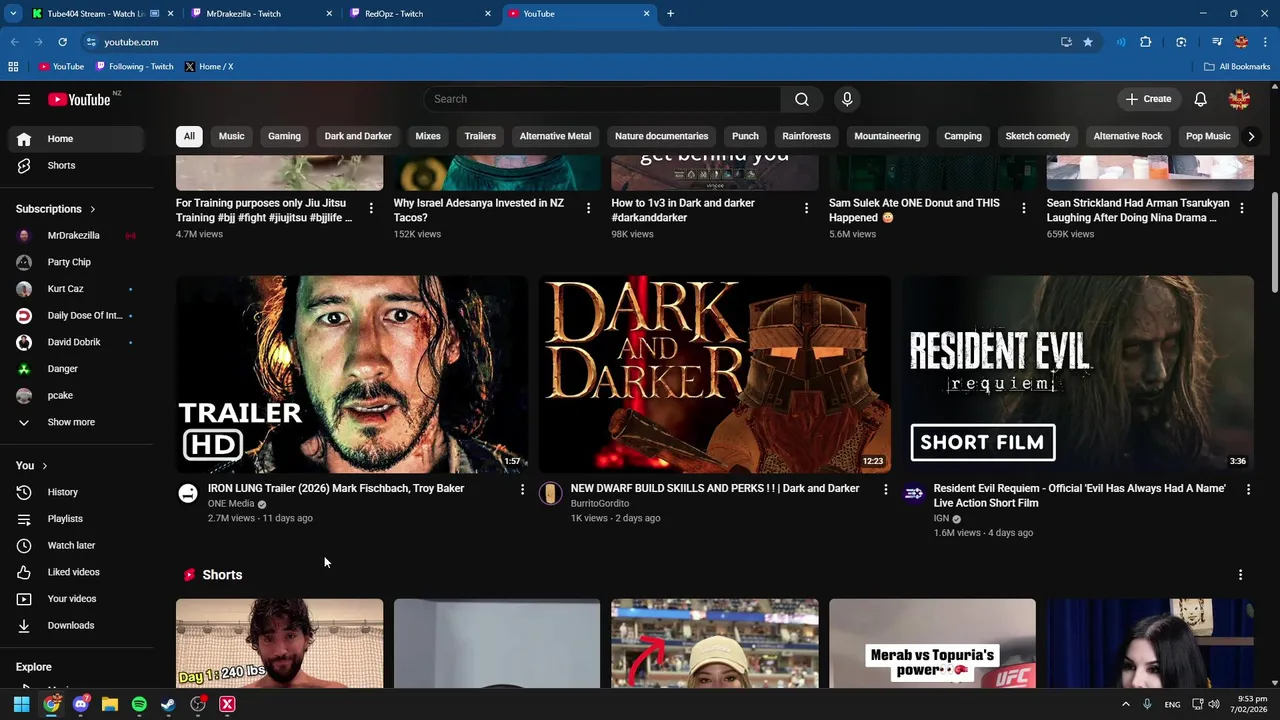Select the Alternative Metal chip
The image size is (1280, 720).
555,136
